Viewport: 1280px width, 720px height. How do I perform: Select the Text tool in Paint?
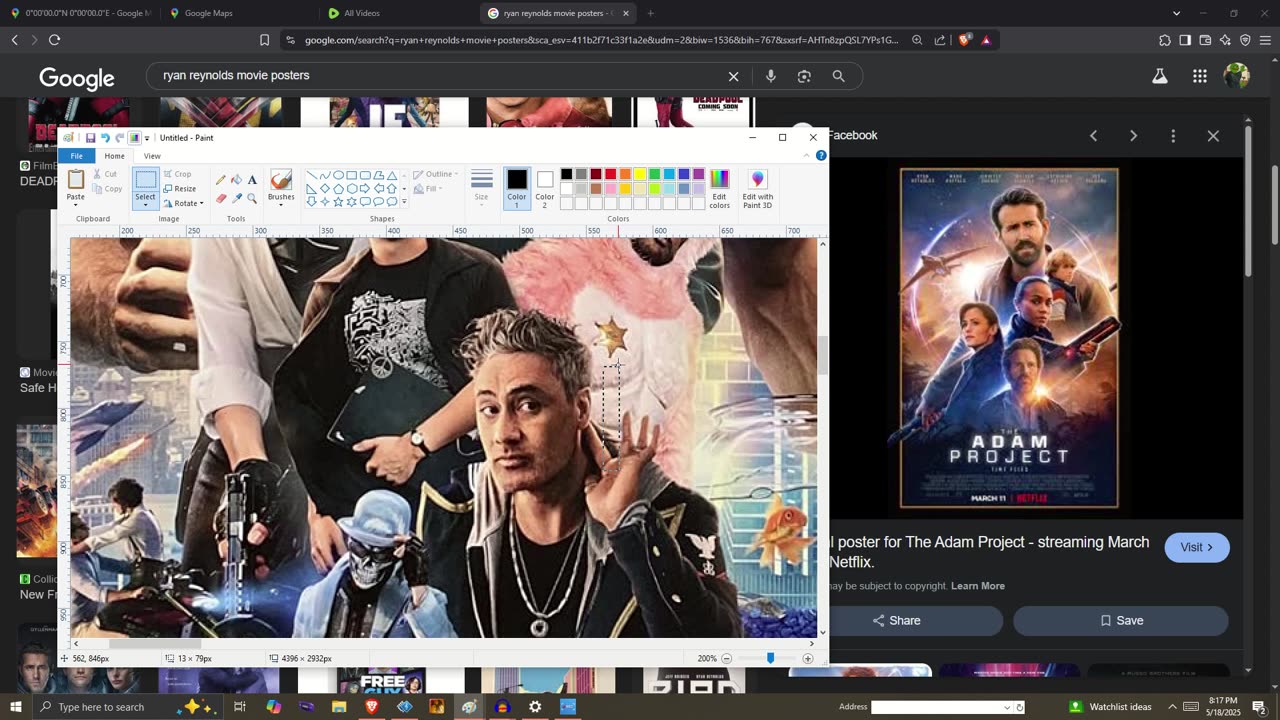(252, 180)
